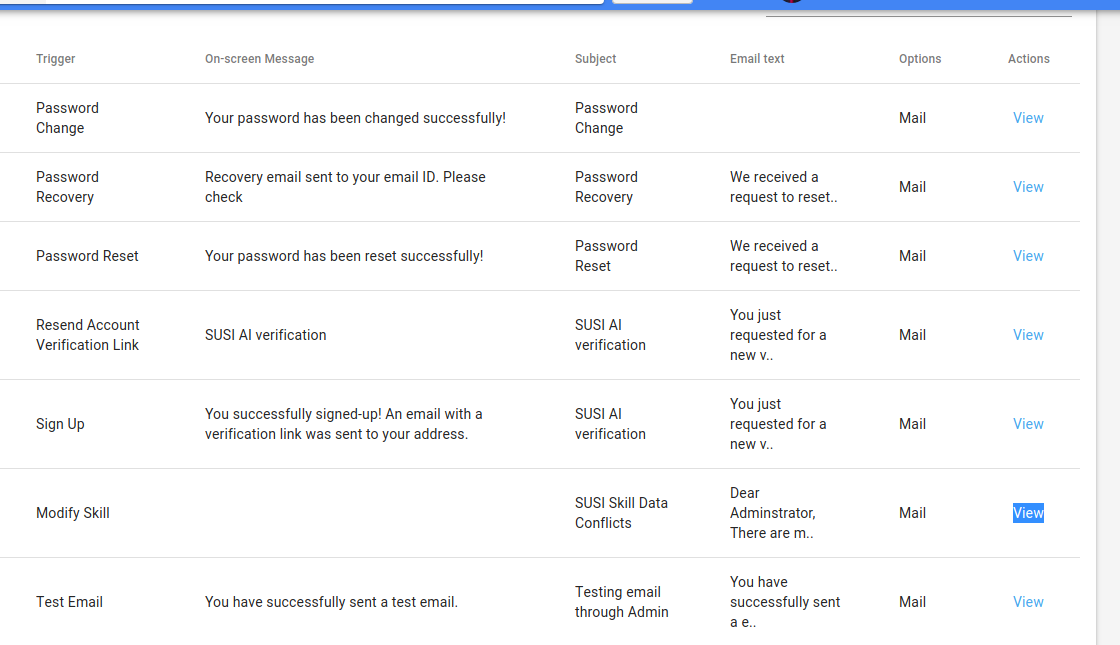The width and height of the screenshot is (1120, 645).
Task: Click the Actions column header
Action: click(x=1028, y=59)
